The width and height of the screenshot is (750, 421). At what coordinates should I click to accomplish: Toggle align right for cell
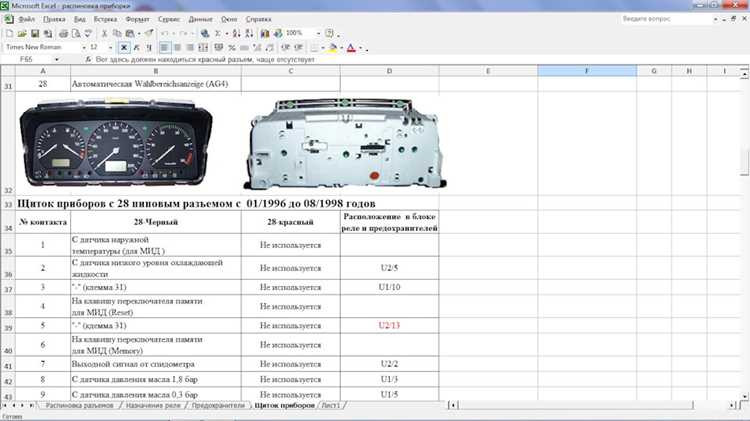190,48
